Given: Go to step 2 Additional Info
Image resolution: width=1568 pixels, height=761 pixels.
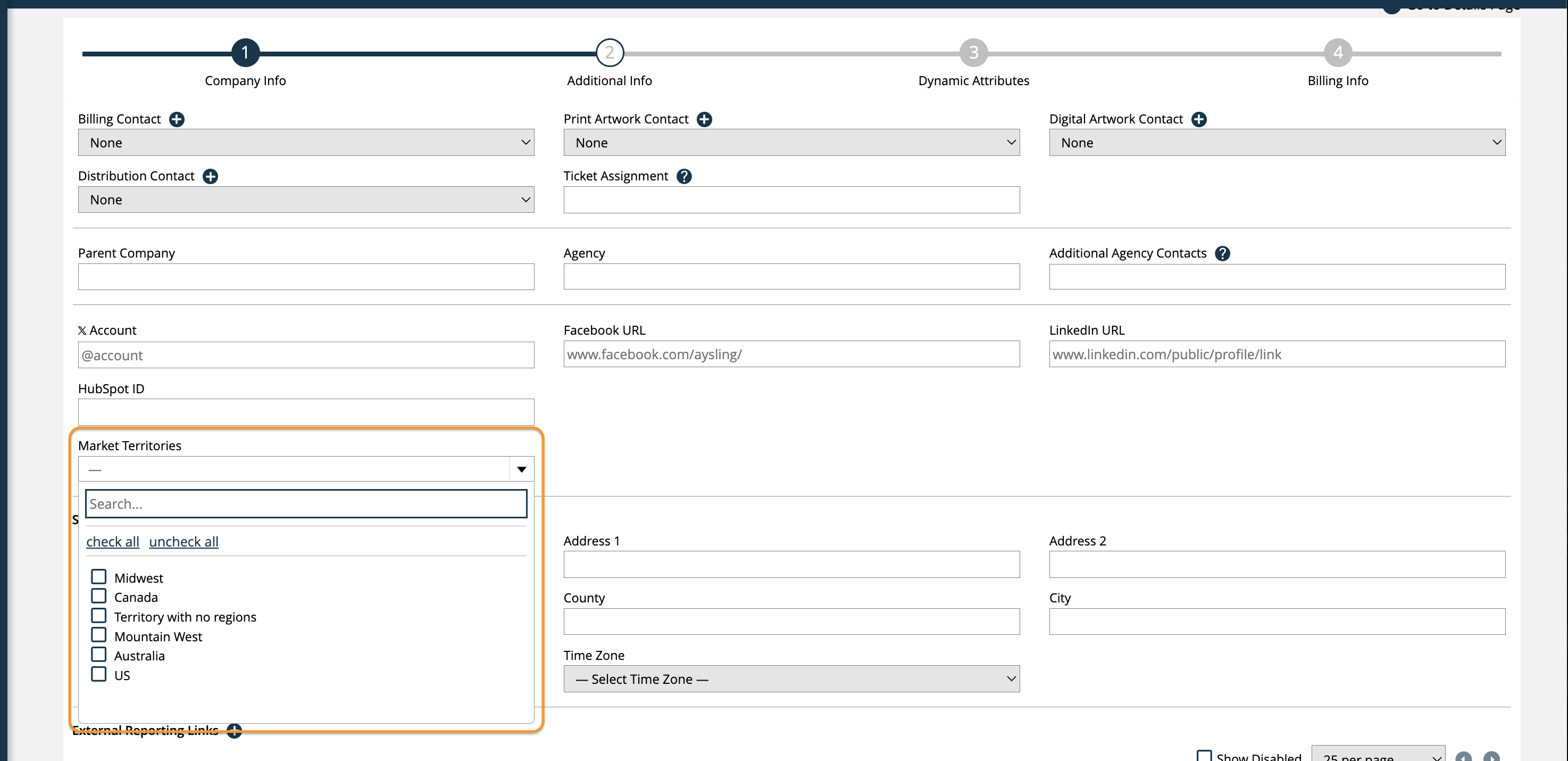Looking at the screenshot, I should [x=610, y=53].
